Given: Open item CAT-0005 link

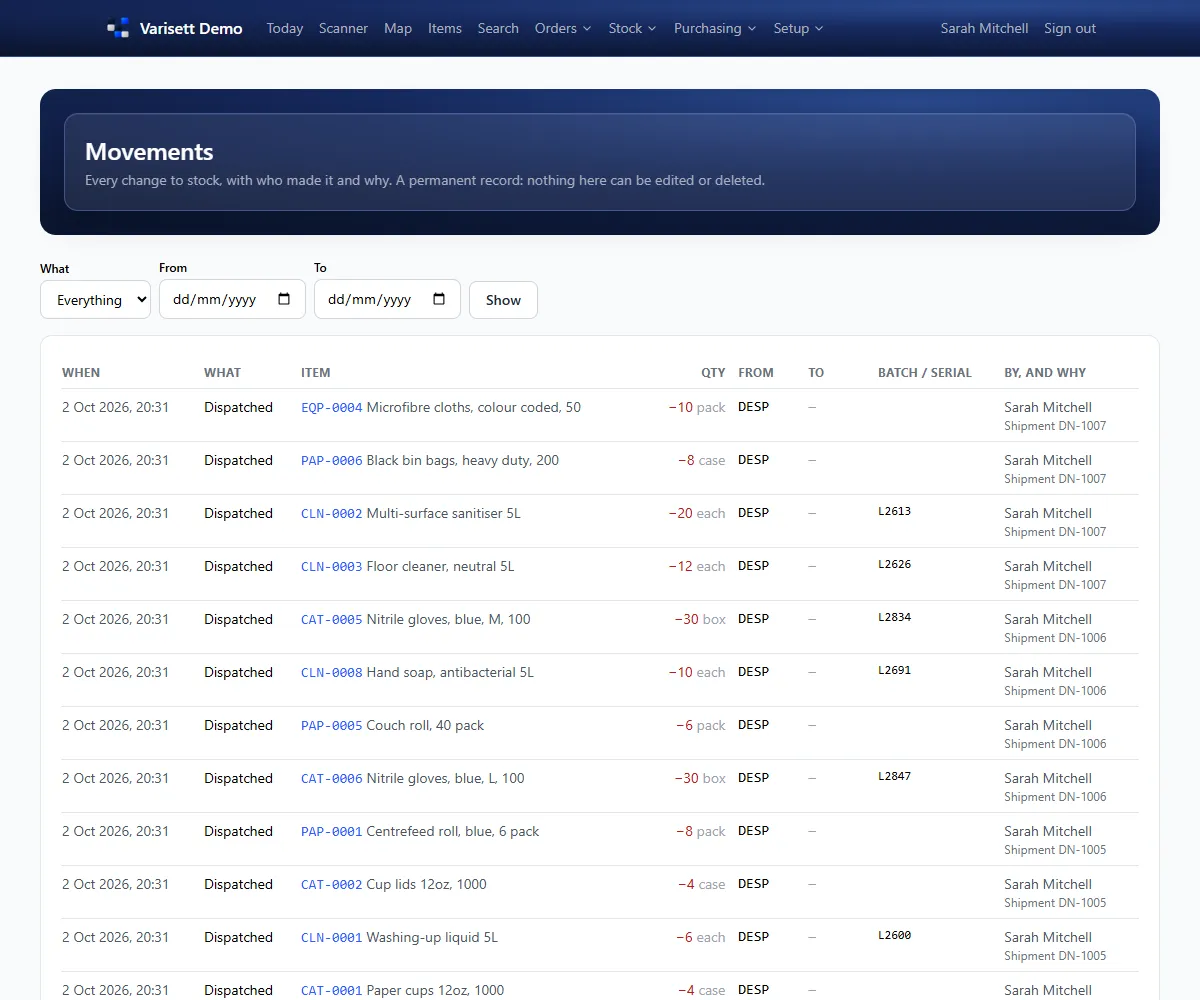Looking at the screenshot, I should [332, 619].
